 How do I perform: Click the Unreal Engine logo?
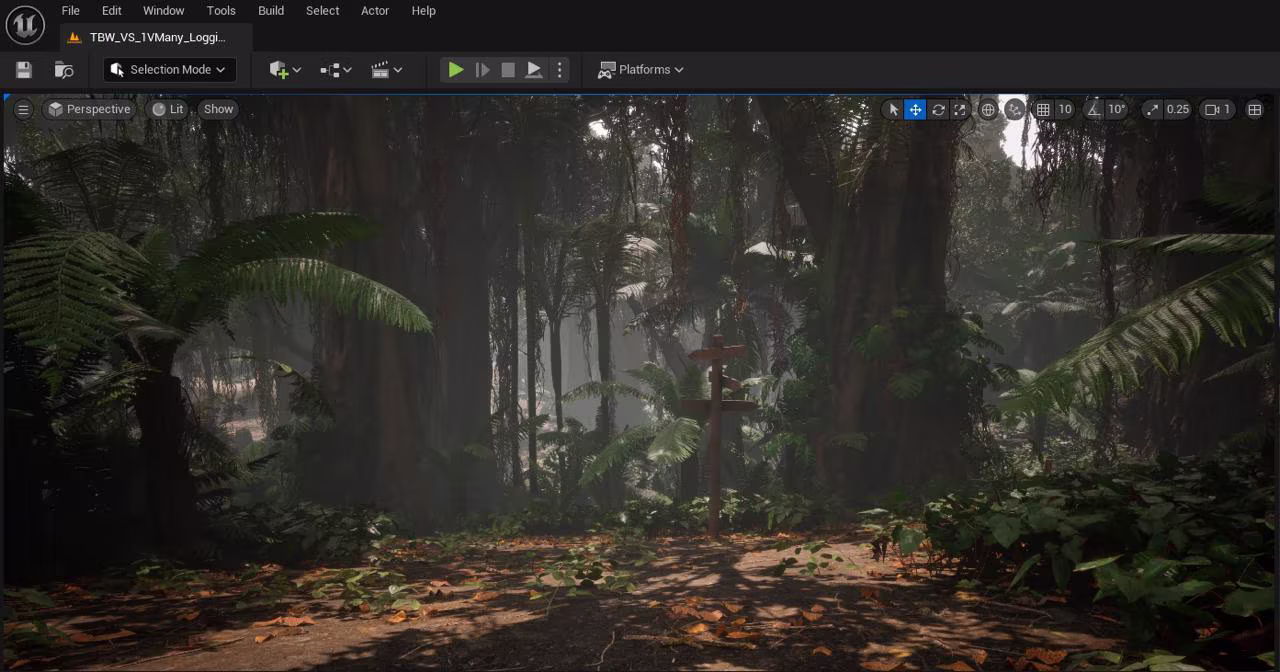[x=25, y=25]
